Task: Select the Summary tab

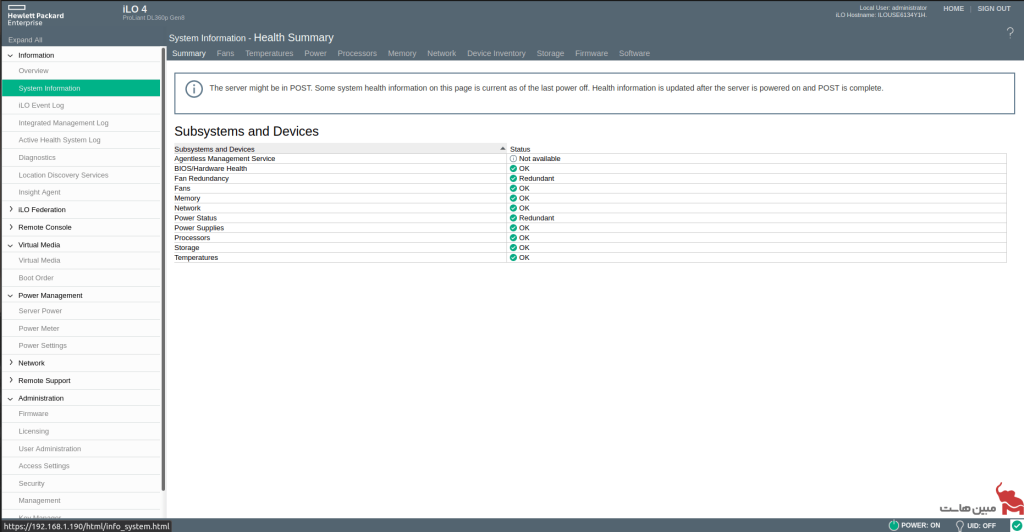Action: [189, 54]
